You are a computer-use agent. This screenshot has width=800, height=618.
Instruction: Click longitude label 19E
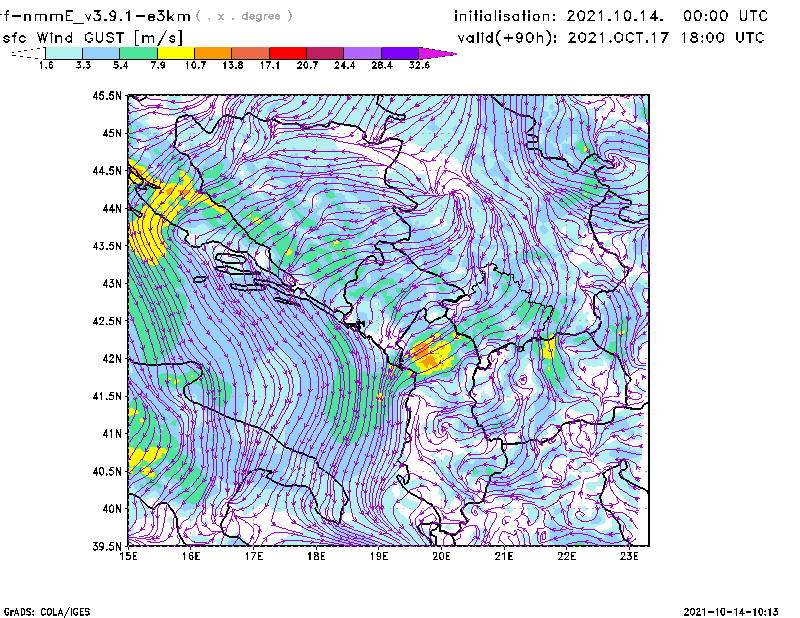[x=379, y=556]
